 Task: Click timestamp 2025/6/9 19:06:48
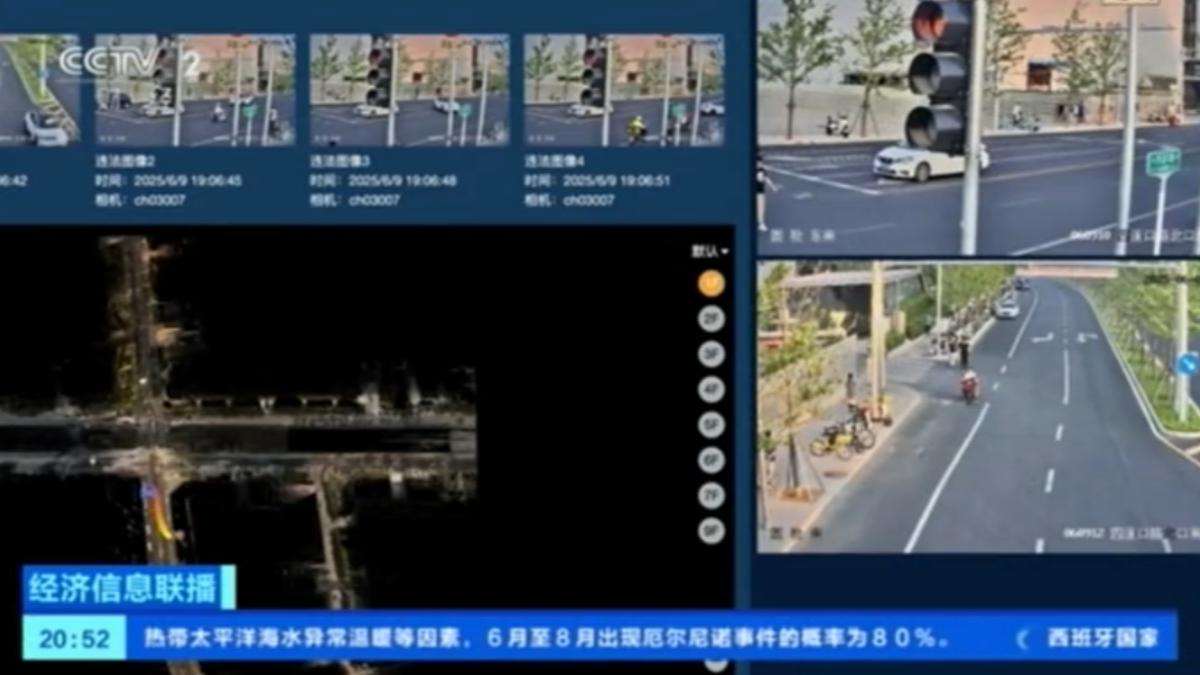tap(402, 181)
